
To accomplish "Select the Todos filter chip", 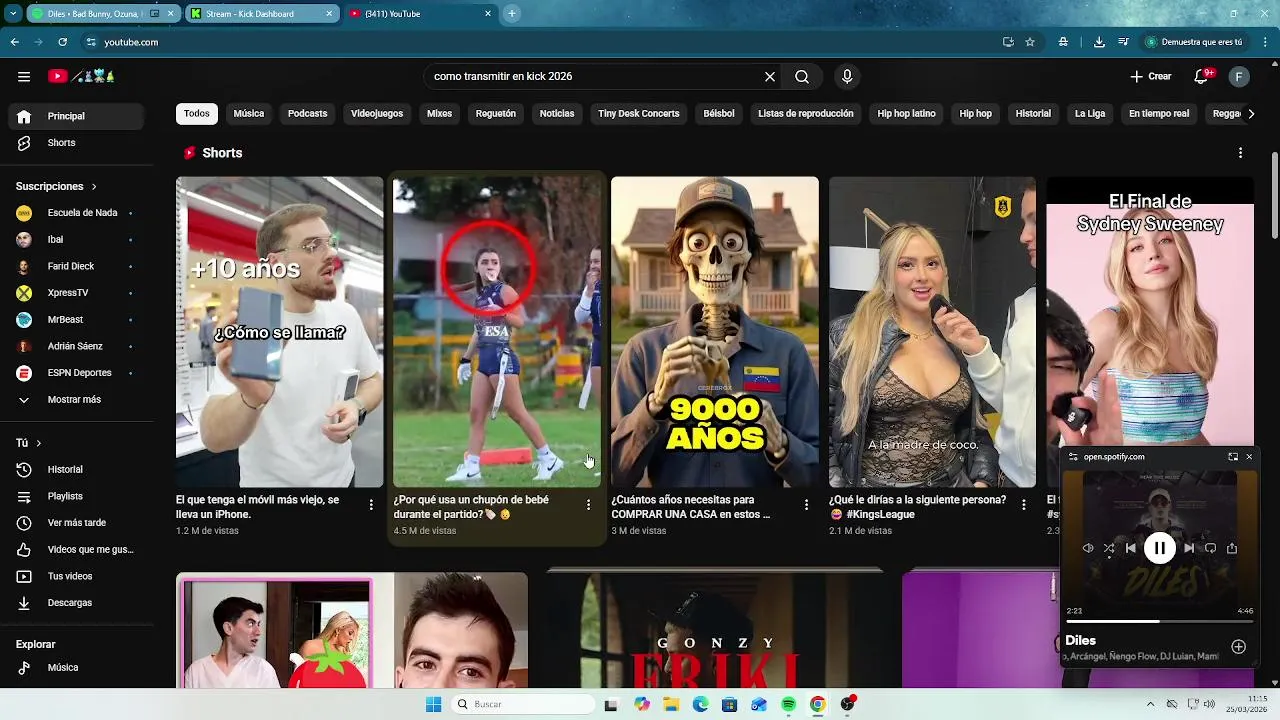I will click(197, 114).
